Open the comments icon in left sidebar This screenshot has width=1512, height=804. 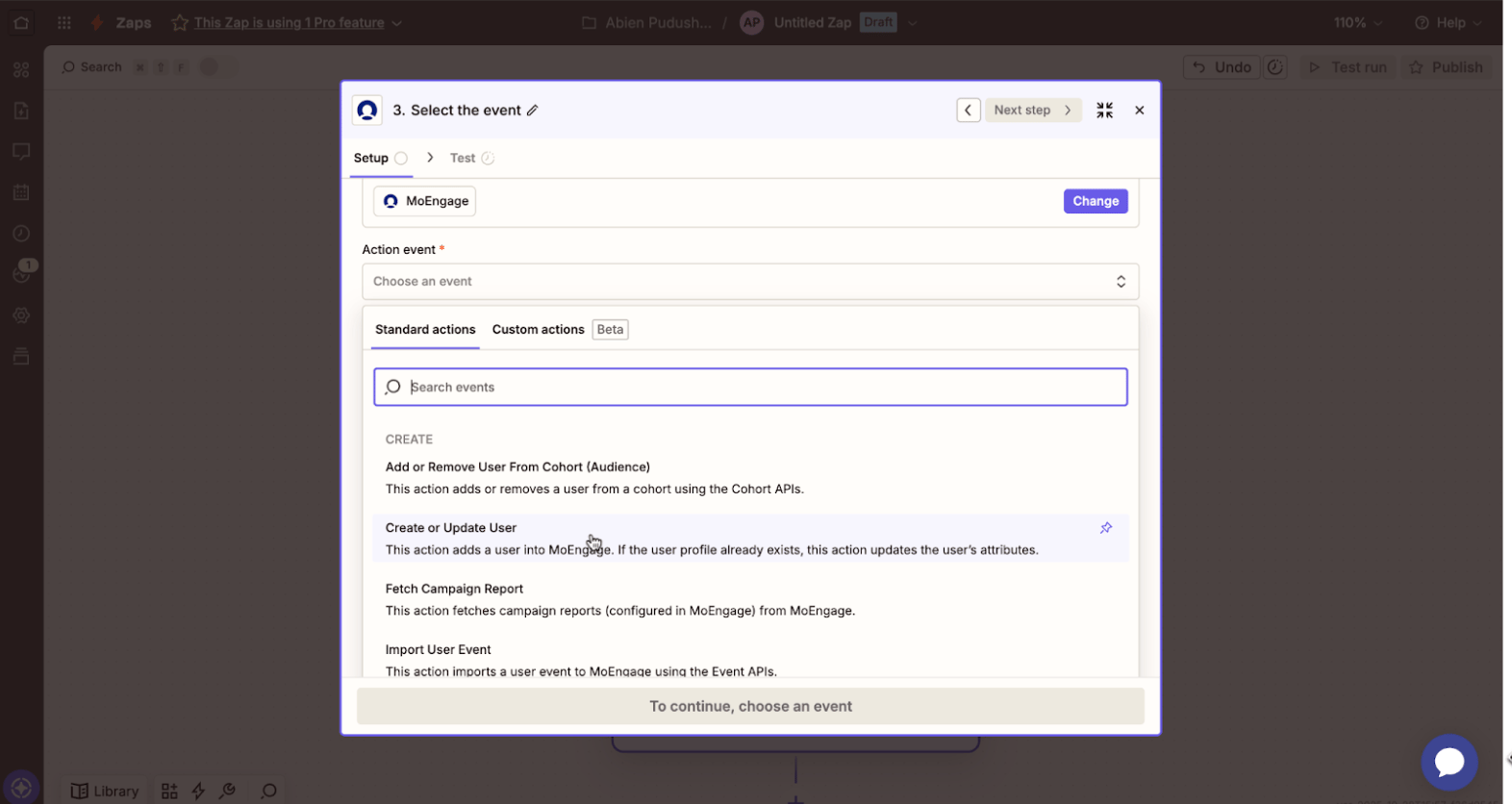coord(21,152)
